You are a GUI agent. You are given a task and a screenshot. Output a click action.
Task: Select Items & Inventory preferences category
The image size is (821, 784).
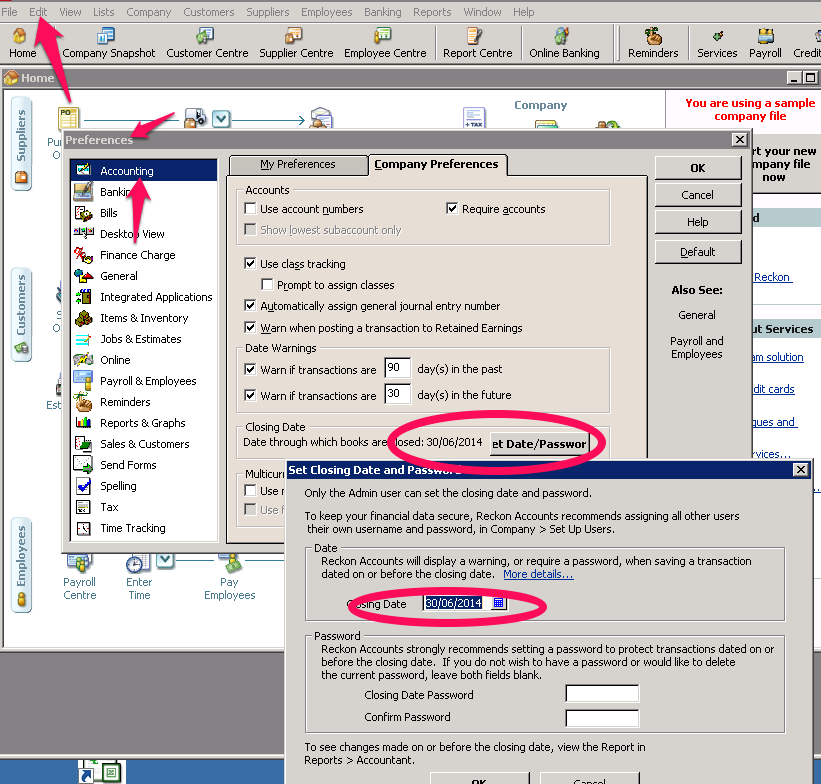[x=144, y=318]
